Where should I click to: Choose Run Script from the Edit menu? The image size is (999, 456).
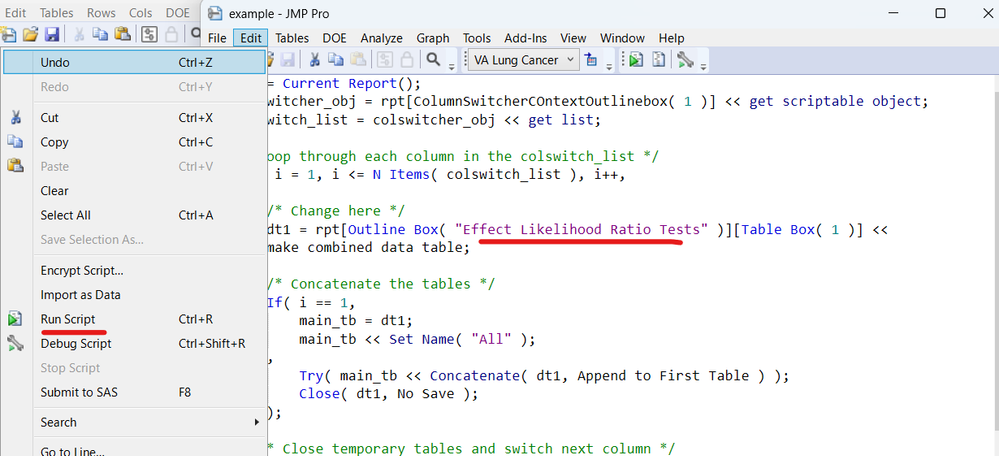(x=134, y=319)
